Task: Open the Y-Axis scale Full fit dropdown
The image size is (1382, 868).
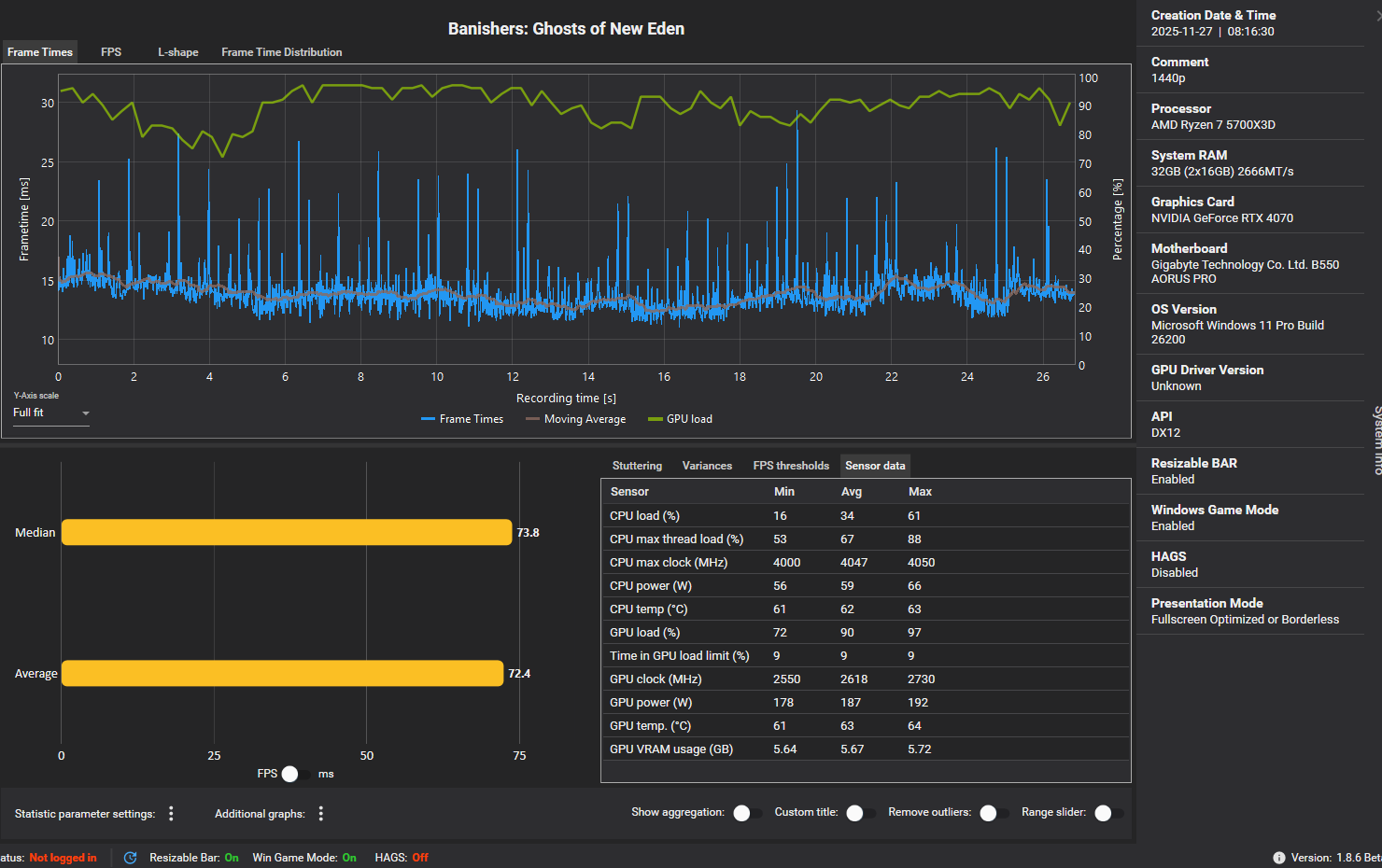Action: (51, 413)
